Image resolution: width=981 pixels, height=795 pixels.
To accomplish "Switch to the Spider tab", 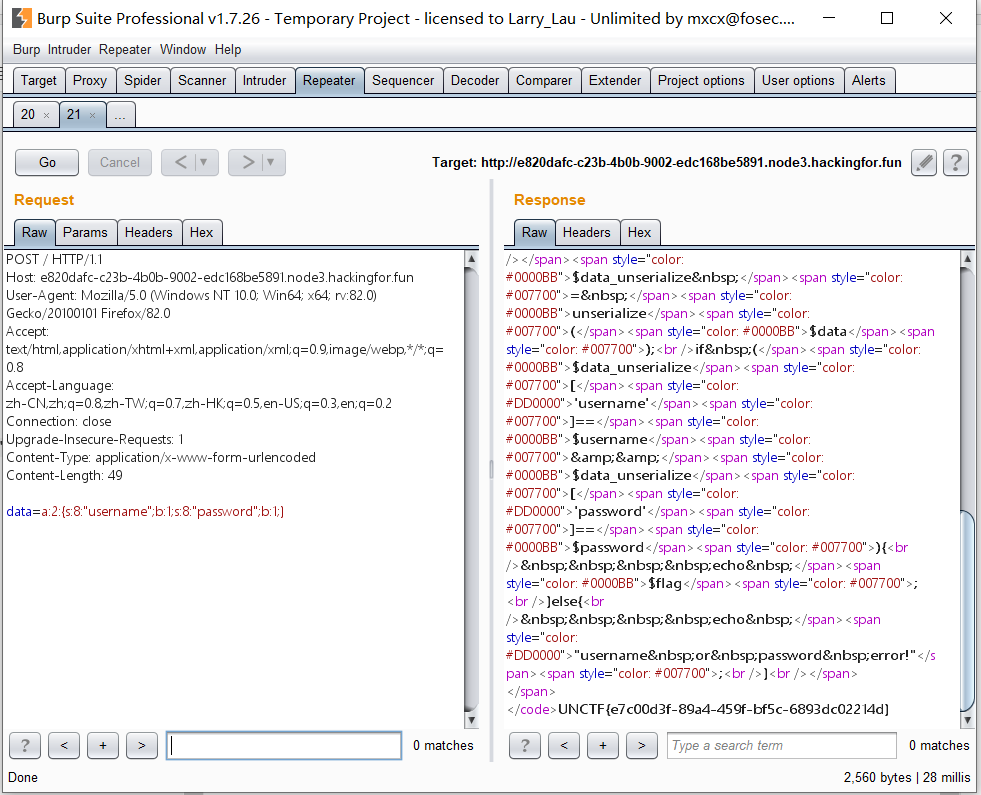I will (x=143, y=81).
